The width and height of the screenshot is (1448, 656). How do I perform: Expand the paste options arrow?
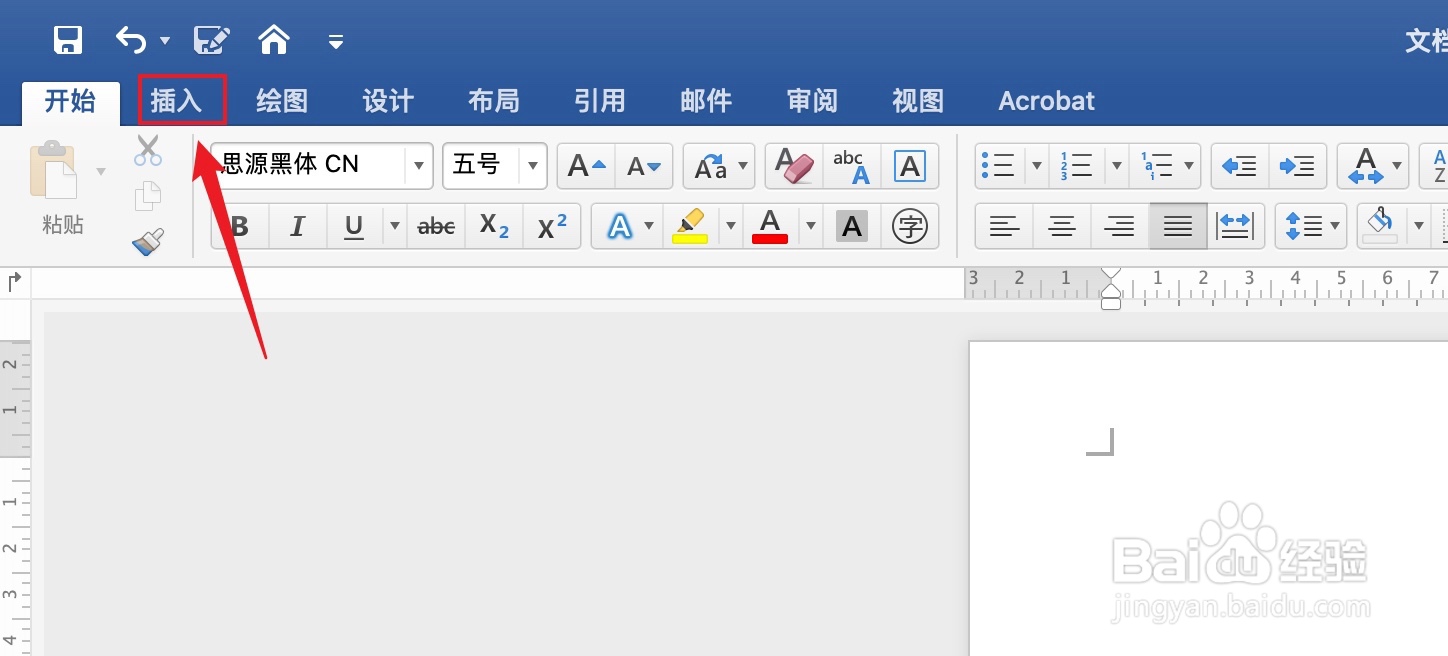coord(101,172)
